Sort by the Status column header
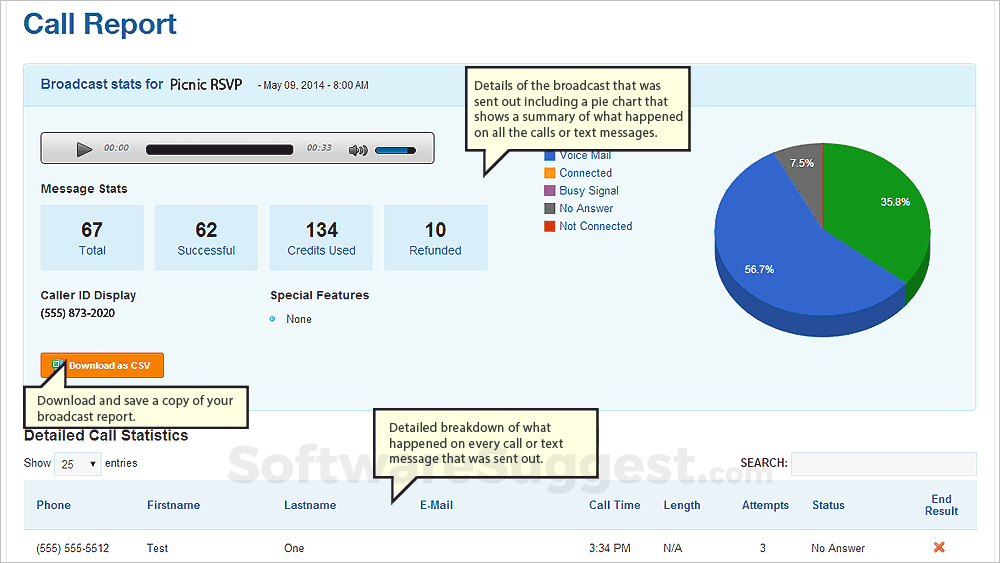This screenshot has height=563, width=1000. [828, 505]
